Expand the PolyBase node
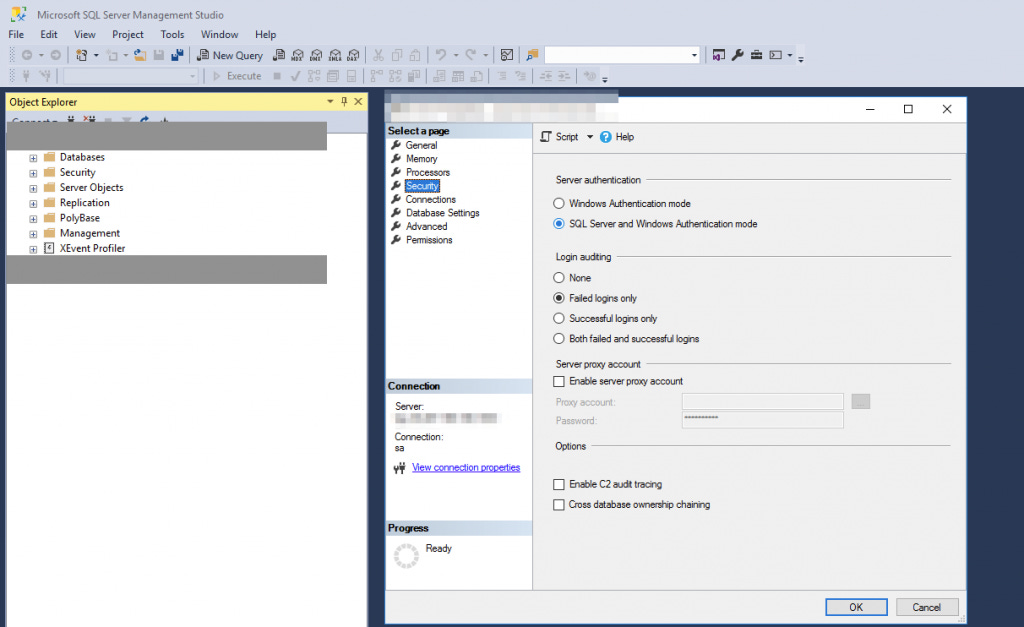Screen dimensions: 1024x627 pyautogui.click(x=33, y=219)
